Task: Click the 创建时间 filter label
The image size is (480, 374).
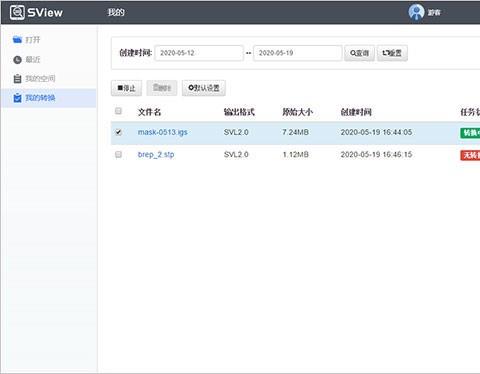Action: click(136, 53)
